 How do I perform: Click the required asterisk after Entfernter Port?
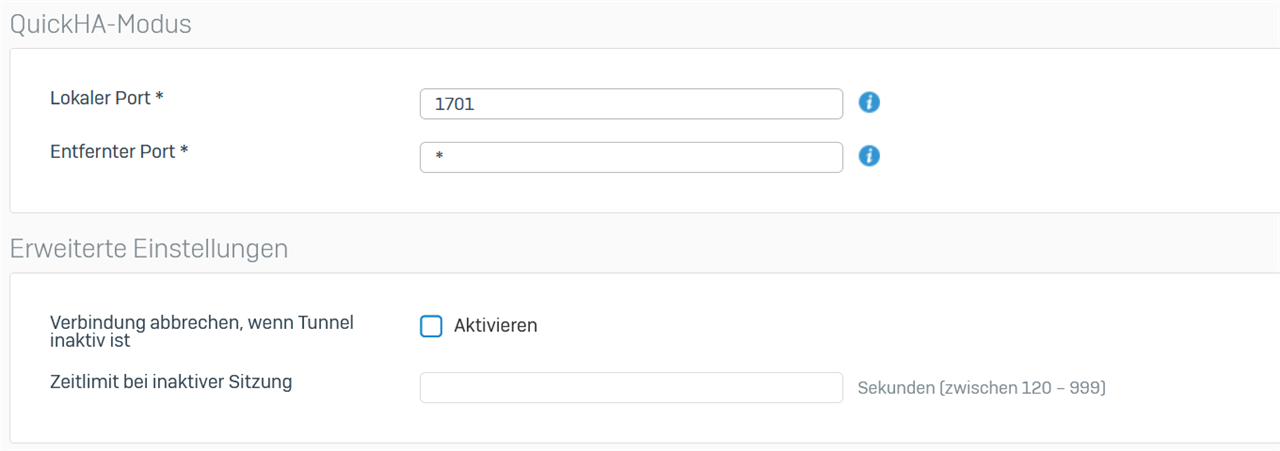(184, 151)
